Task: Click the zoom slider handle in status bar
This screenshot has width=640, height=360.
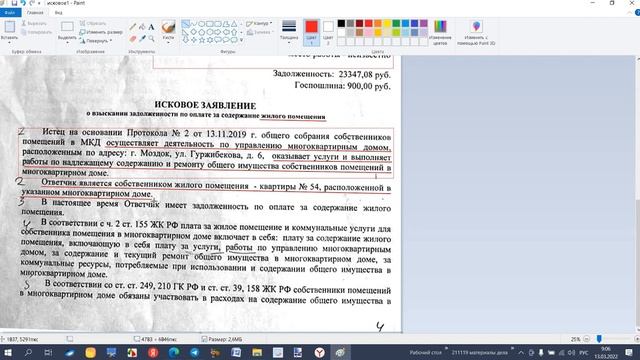Action: [599, 339]
